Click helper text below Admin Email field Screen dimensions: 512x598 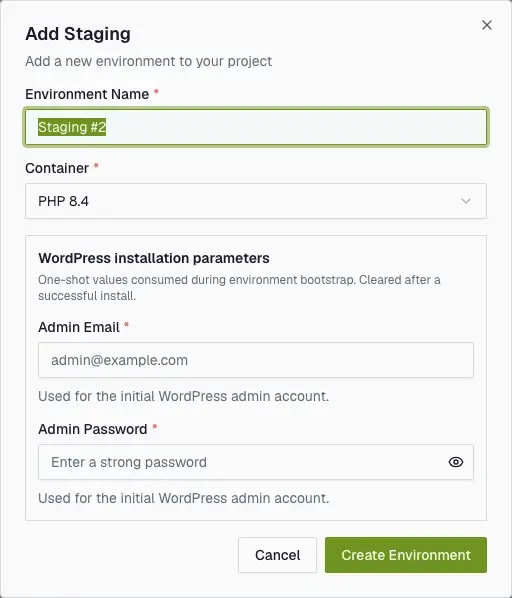[x=184, y=396]
